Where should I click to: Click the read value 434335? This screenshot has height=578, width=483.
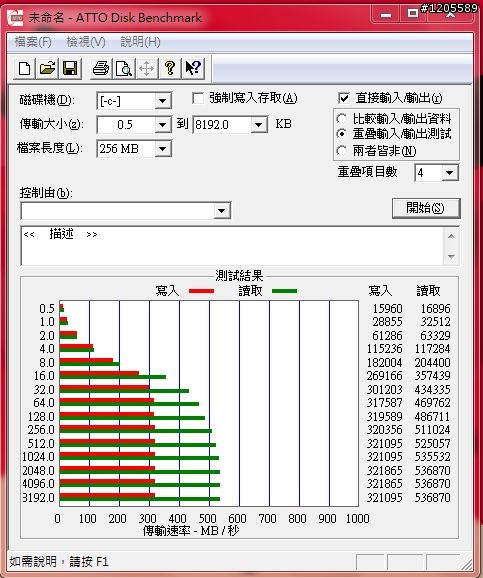(432, 389)
